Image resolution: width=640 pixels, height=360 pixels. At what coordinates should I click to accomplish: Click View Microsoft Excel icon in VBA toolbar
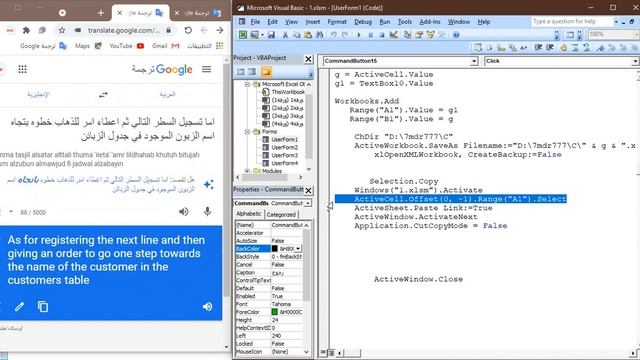click(242, 35)
